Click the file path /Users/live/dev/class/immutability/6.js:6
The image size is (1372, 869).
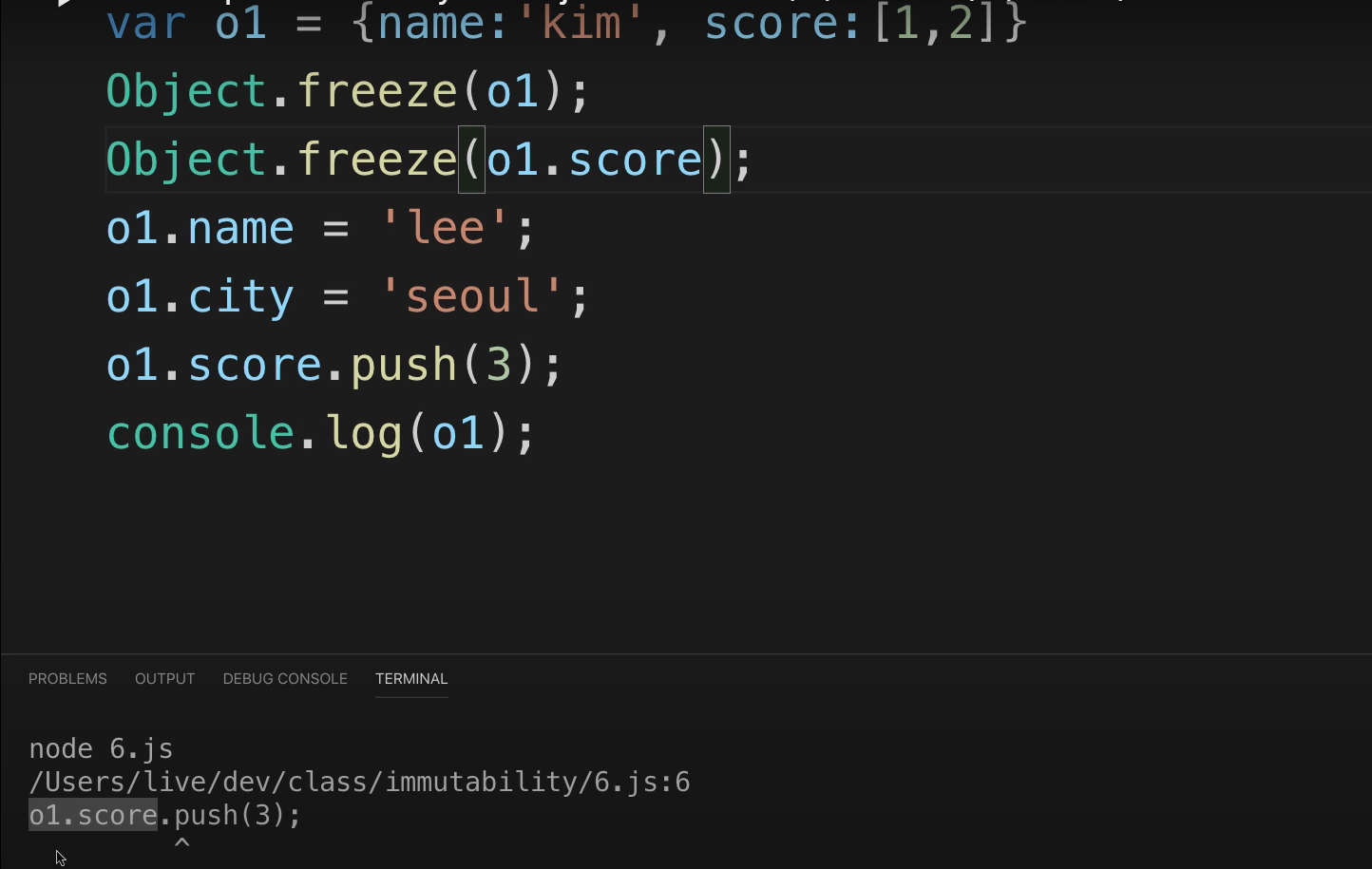359,782
